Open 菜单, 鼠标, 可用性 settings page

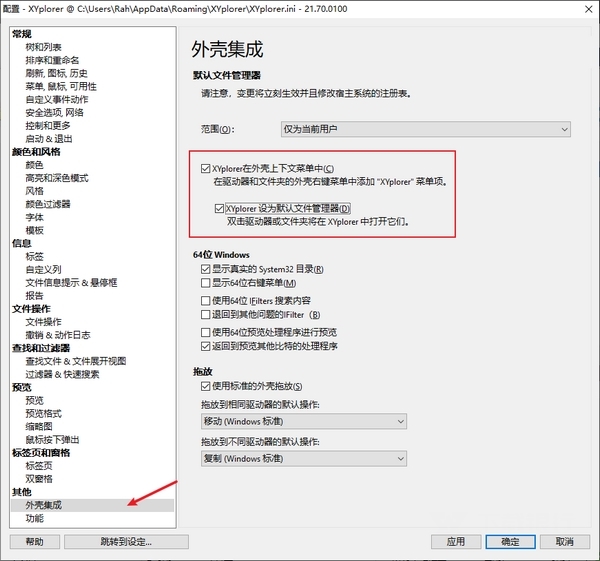(61, 86)
